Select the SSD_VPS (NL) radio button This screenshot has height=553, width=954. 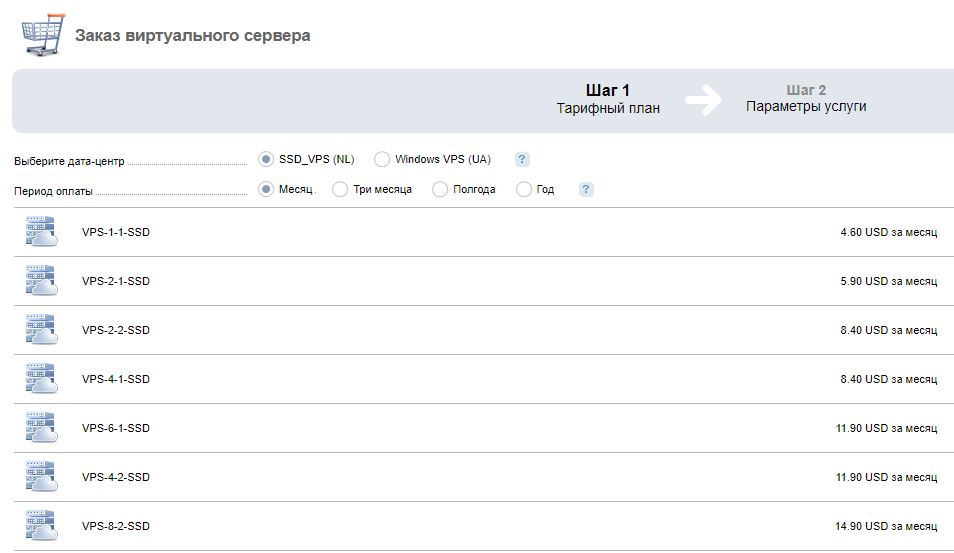click(266, 159)
